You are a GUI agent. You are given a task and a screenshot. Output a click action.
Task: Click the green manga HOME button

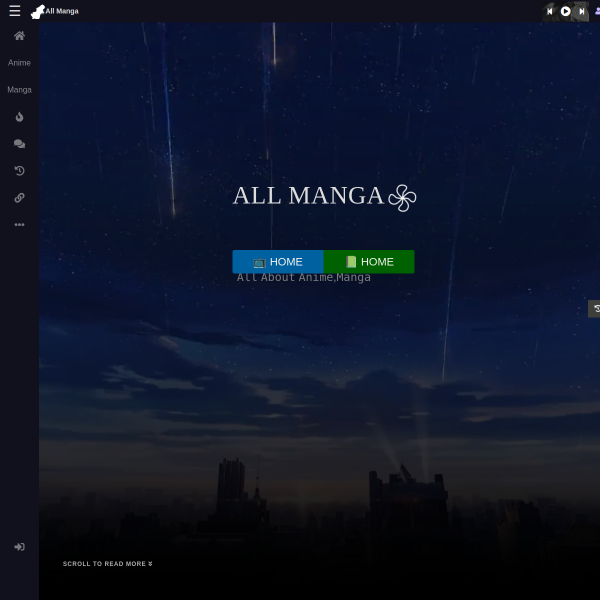pyautogui.click(x=369, y=262)
